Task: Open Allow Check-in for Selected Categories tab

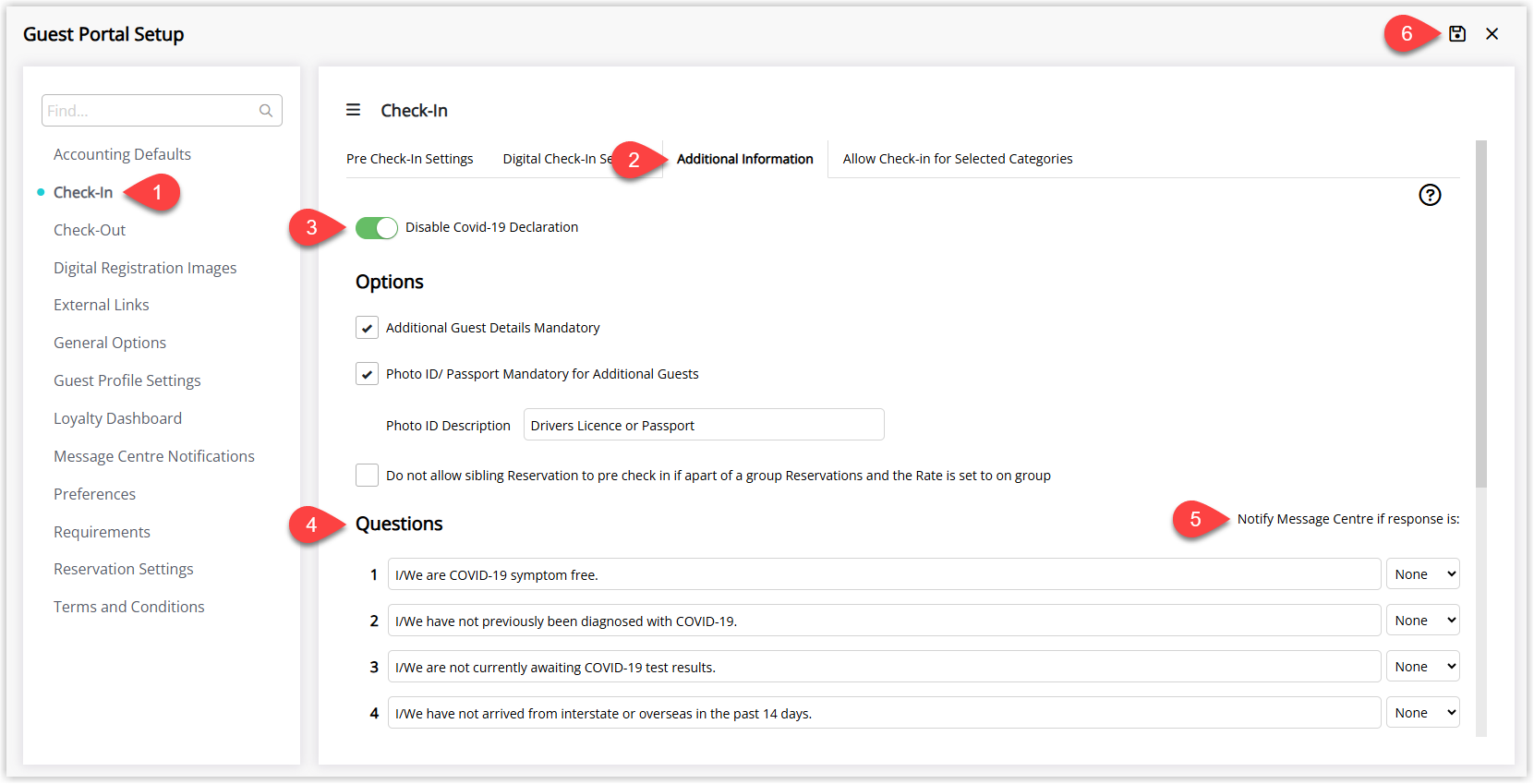Action: coord(958,159)
